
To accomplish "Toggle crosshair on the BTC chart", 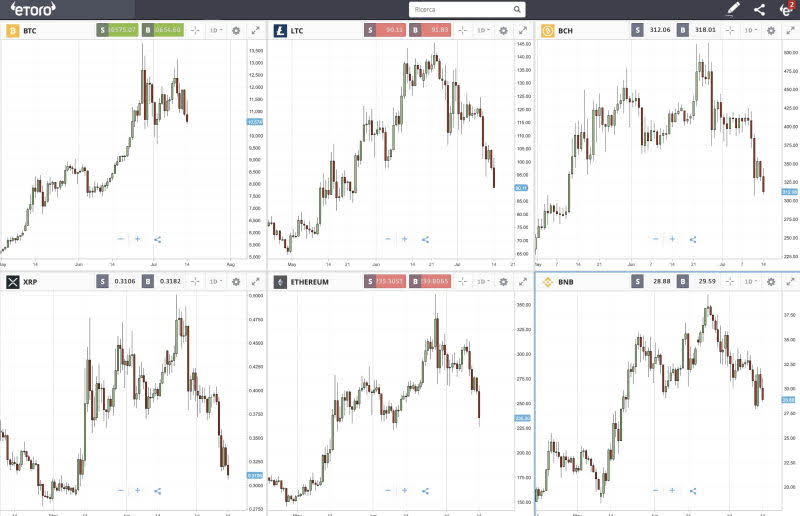I will coord(194,30).
